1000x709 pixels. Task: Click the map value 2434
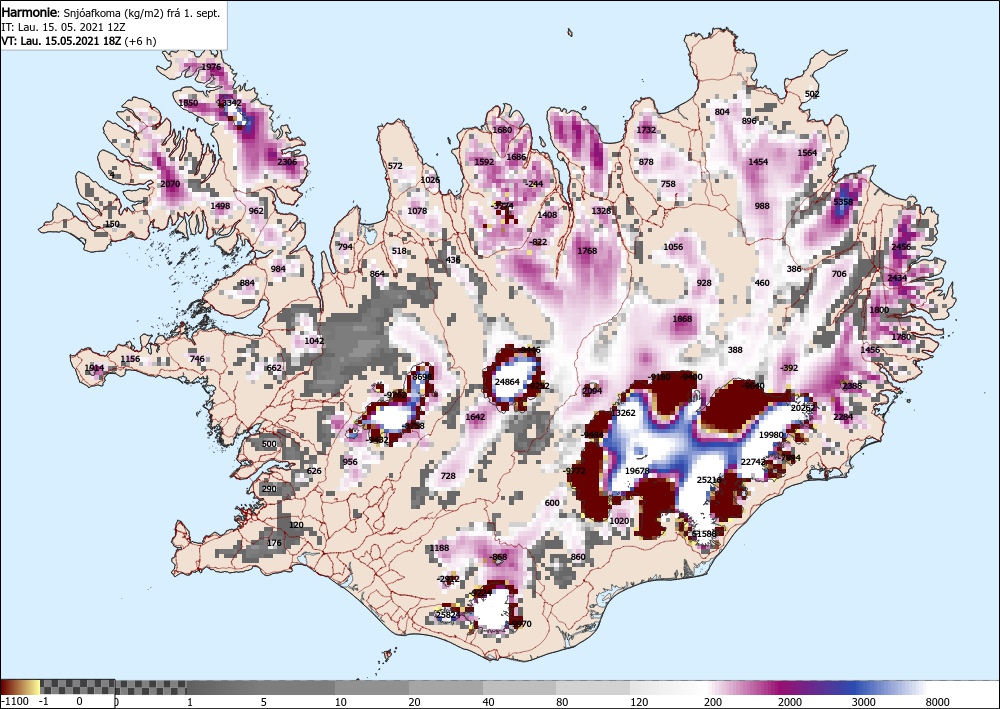pos(897,278)
